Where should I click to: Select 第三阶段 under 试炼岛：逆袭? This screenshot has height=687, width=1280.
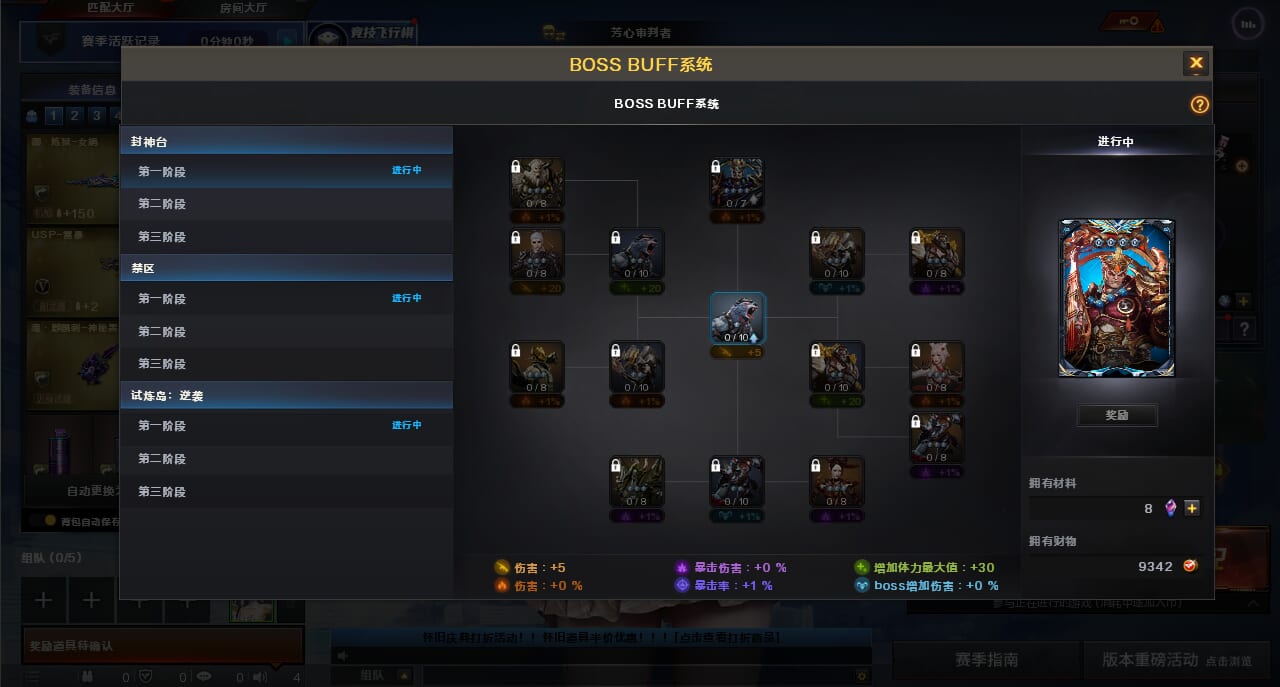[286, 491]
